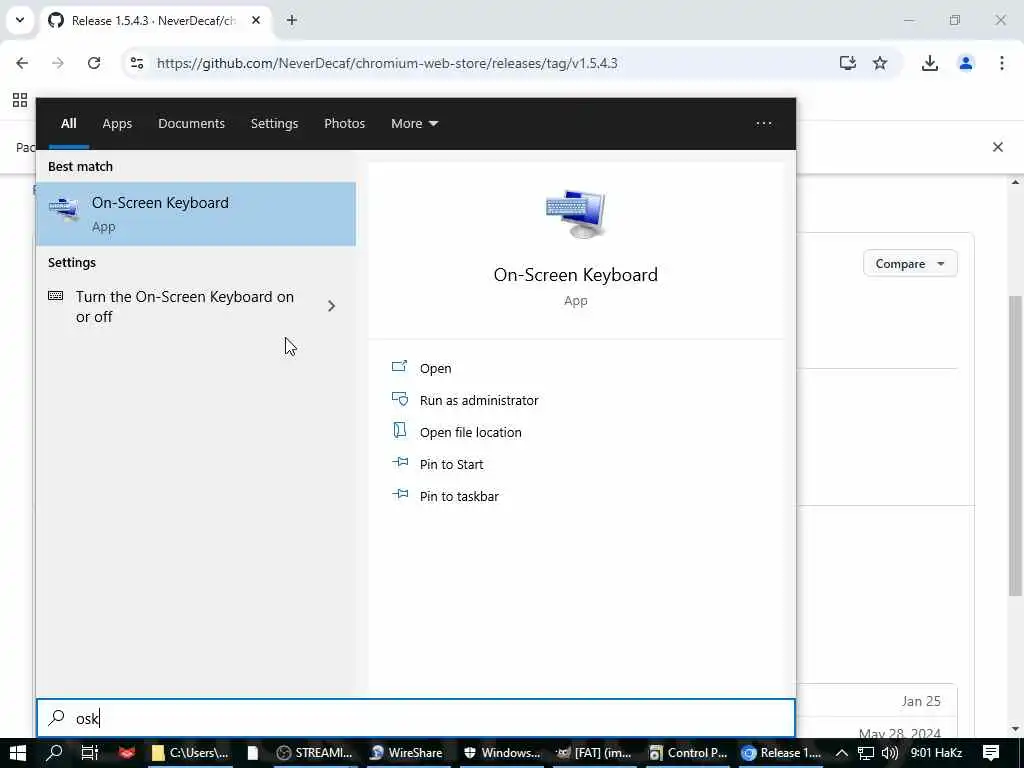The image size is (1024, 768).
Task: Open search panel ellipsis options
Action: click(x=763, y=123)
